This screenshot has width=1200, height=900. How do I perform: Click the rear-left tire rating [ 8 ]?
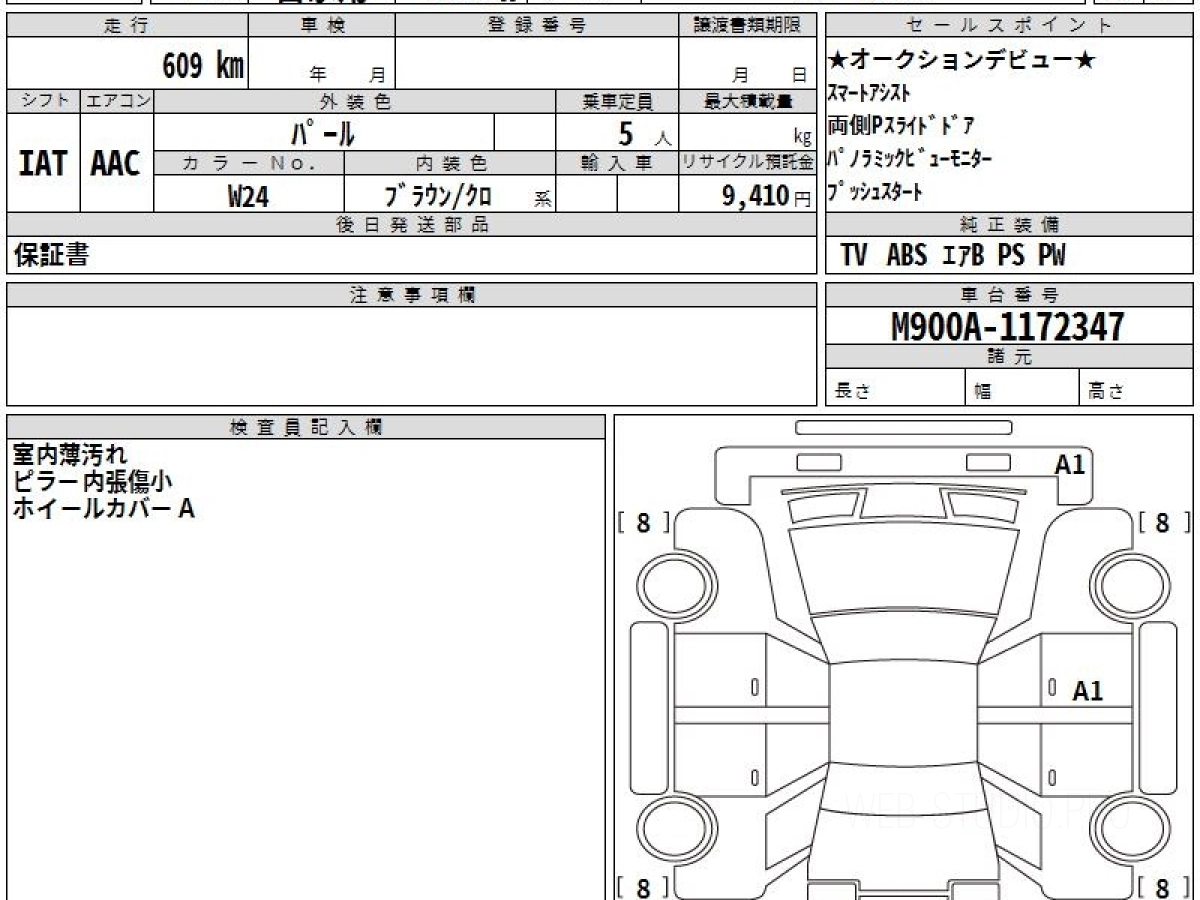tap(643, 887)
